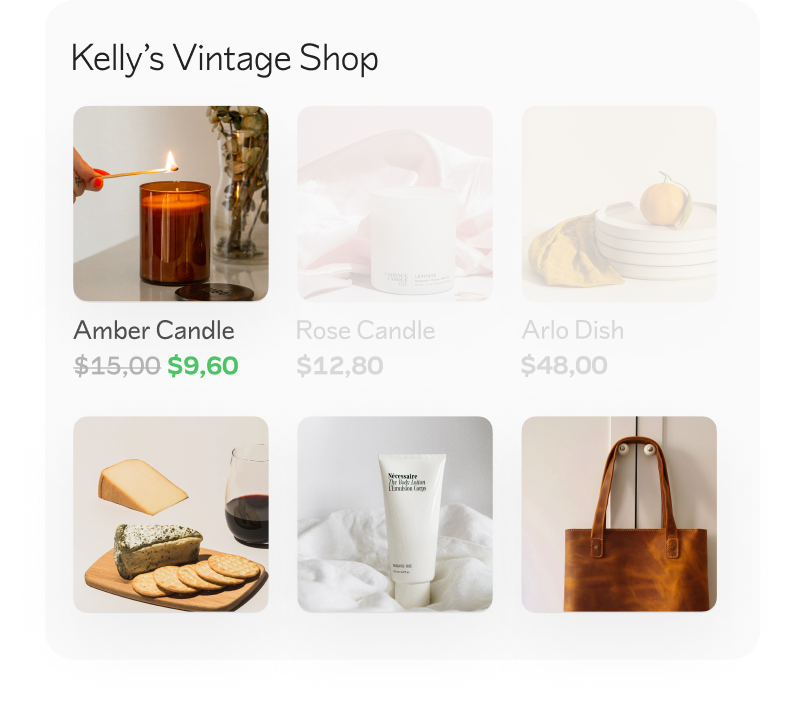Select the cheese and crackers board photo
Image resolution: width=789 pixels, height=712 pixels.
[171, 514]
